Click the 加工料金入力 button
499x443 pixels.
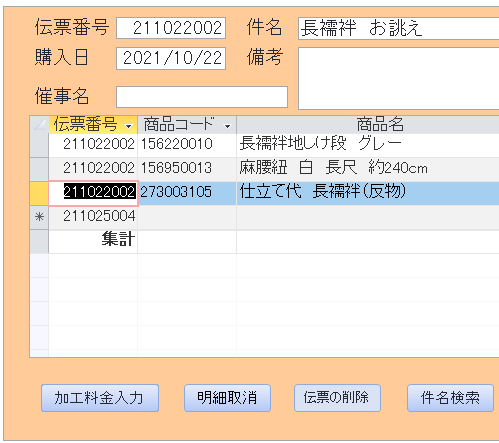[x=100, y=398]
